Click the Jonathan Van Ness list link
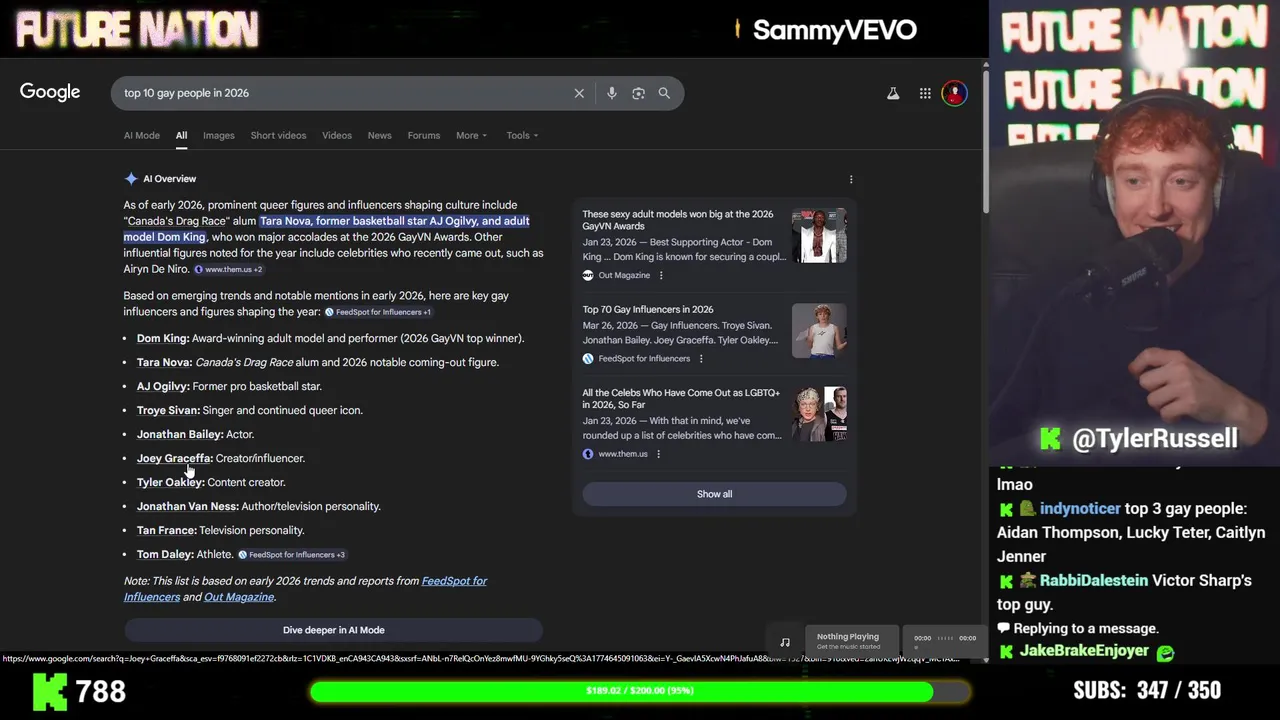The height and width of the screenshot is (720, 1280). [x=188, y=506]
